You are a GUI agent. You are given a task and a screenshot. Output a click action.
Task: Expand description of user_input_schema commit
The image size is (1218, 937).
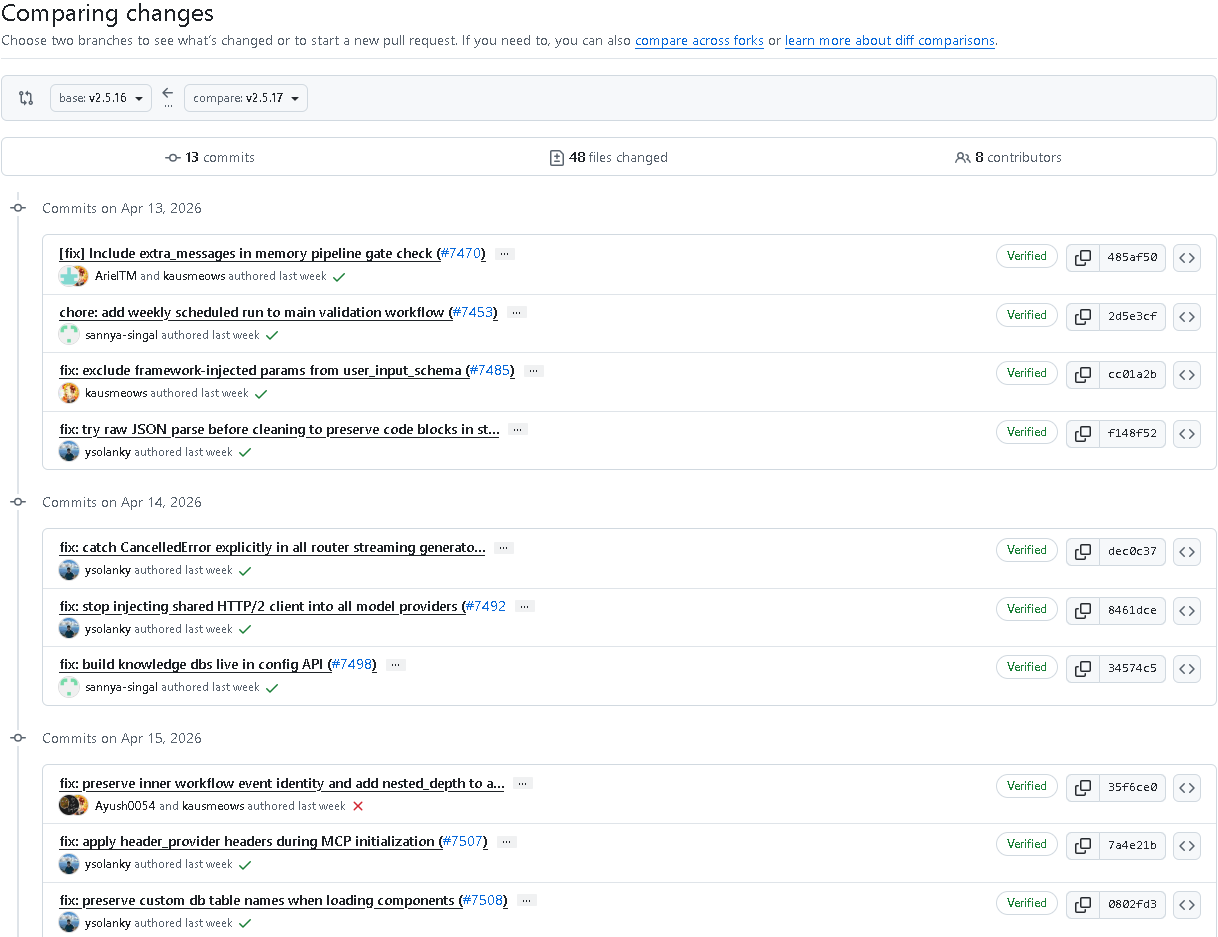pos(534,371)
